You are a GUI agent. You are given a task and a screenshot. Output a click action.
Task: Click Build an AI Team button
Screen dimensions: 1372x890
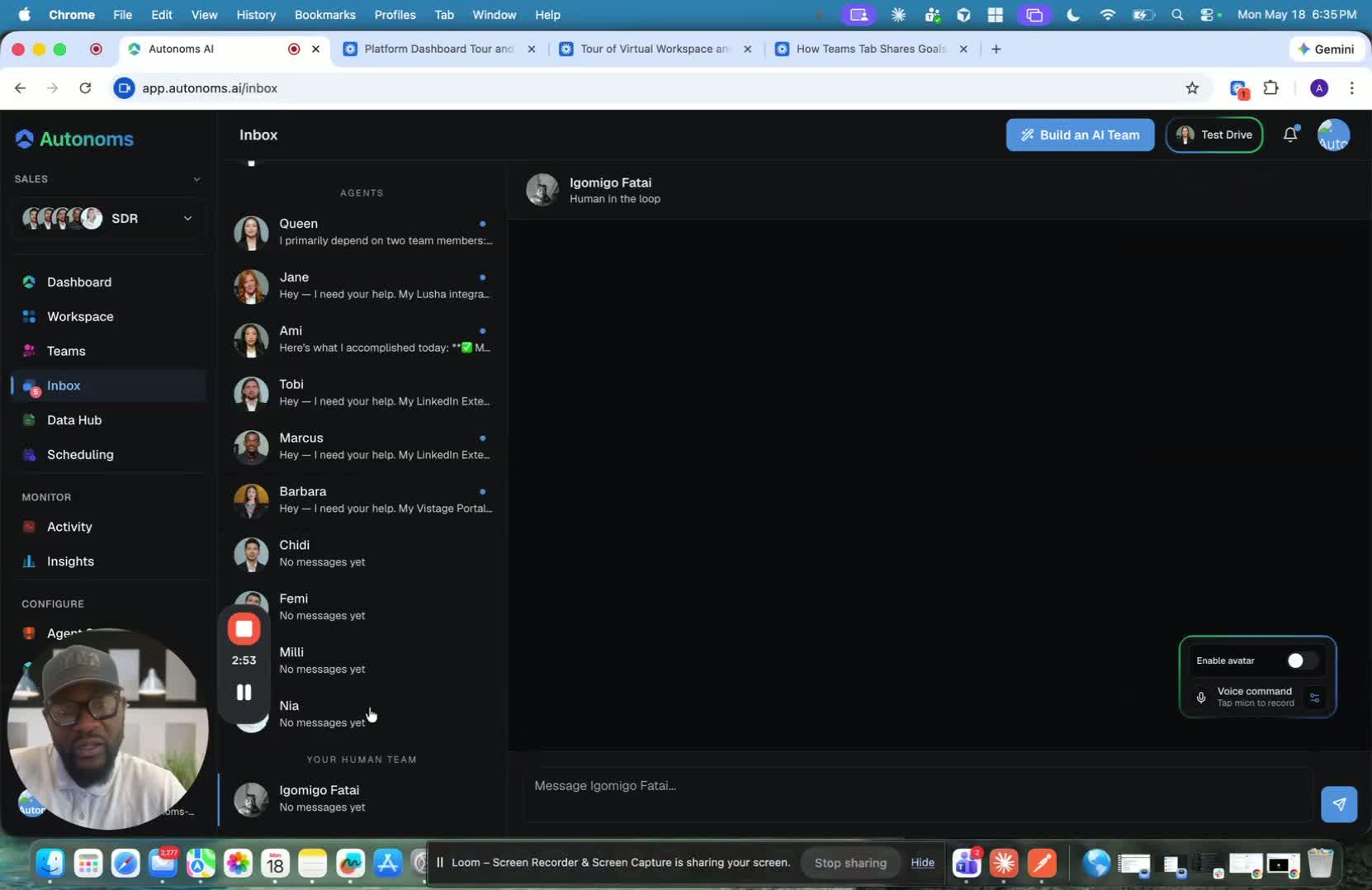click(1080, 135)
